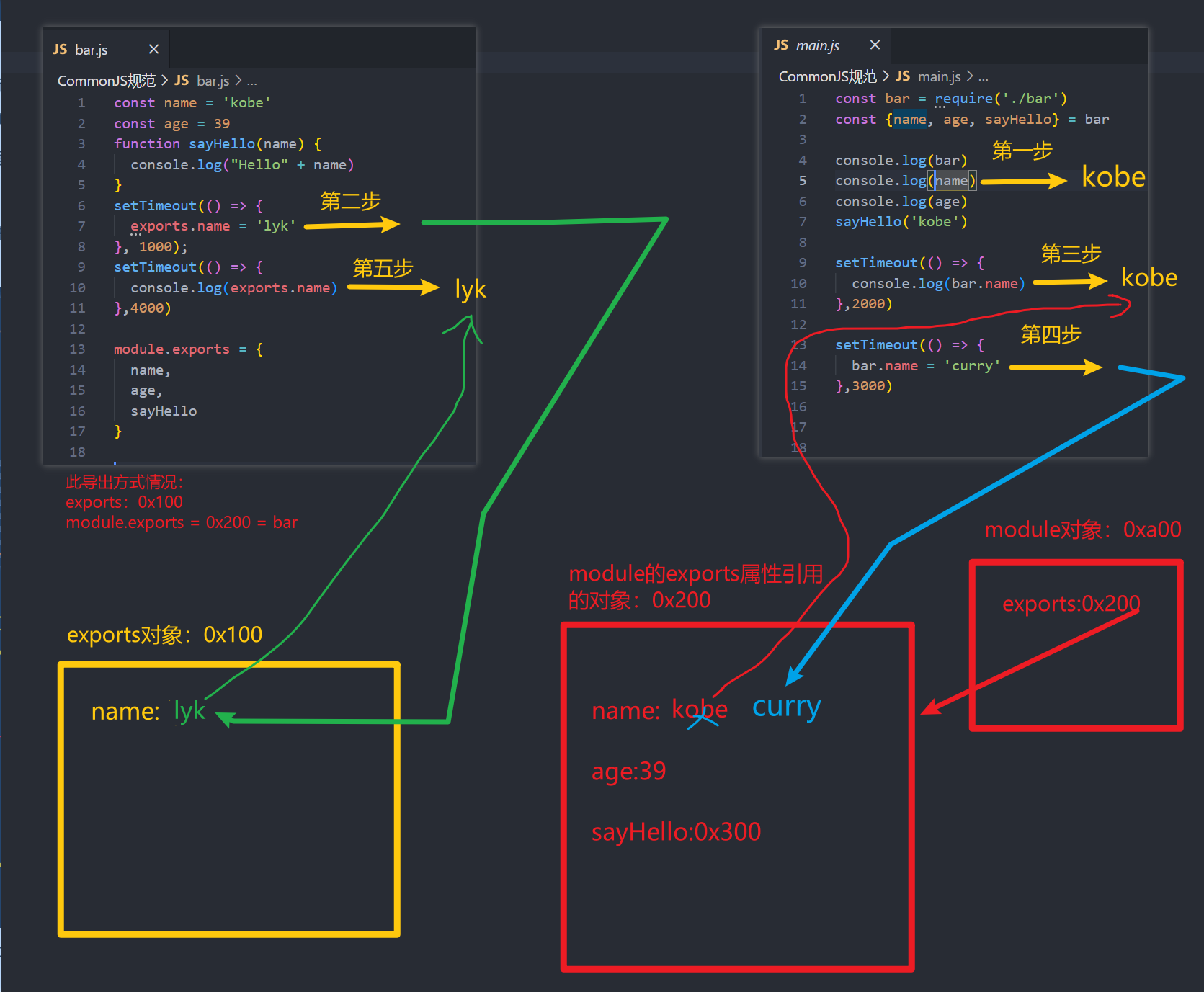Click the ellipsis symbol breadcrumb in main.js
The width and height of the screenshot is (1204, 992).
[984, 77]
